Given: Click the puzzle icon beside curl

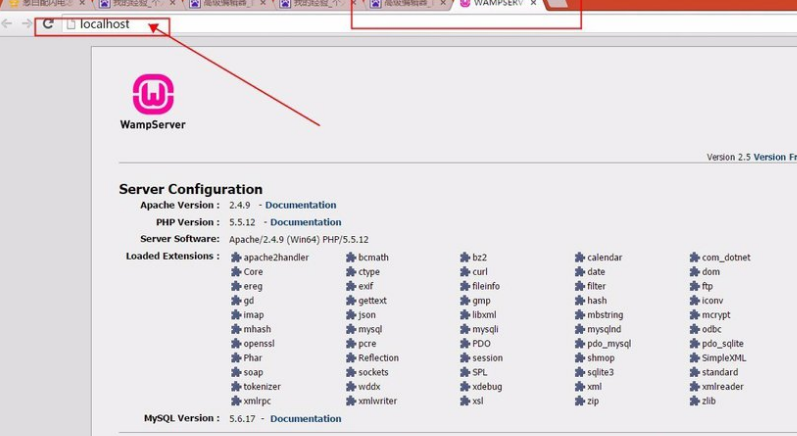Looking at the screenshot, I should (465, 271).
